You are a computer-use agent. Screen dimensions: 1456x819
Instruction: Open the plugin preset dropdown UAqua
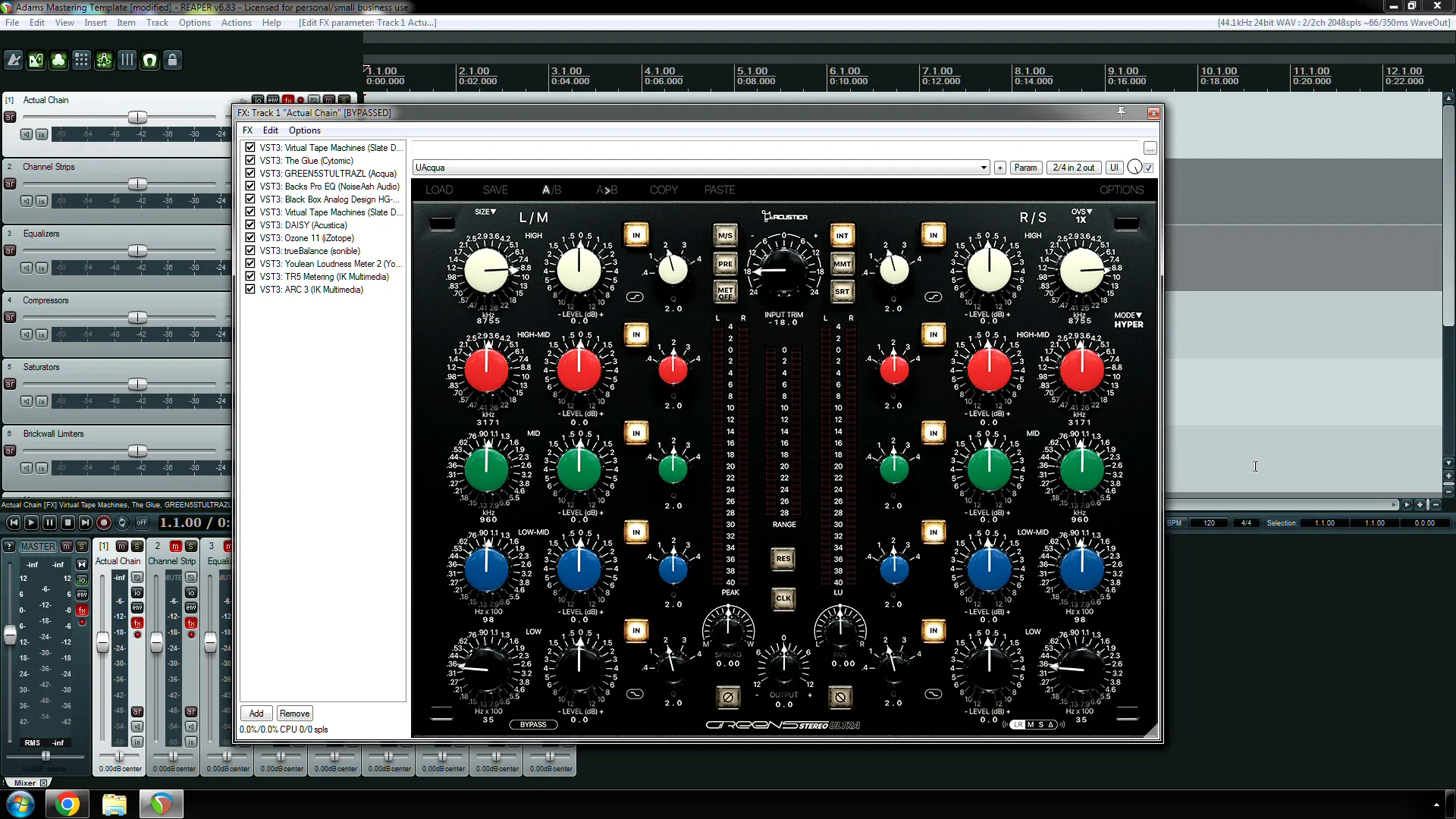pyautogui.click(x=983, y=167)
